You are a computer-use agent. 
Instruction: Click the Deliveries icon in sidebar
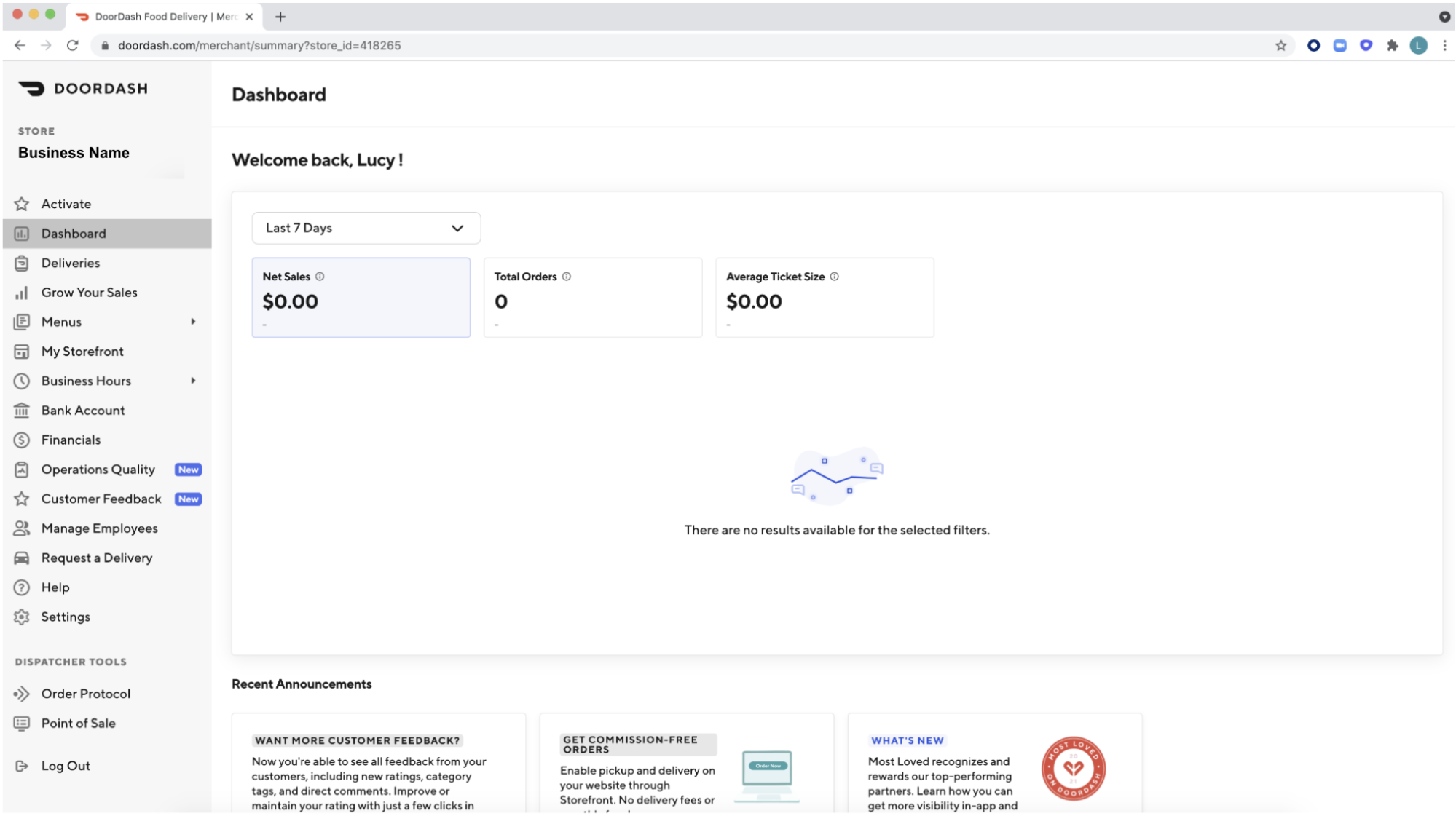coord(22,262)
